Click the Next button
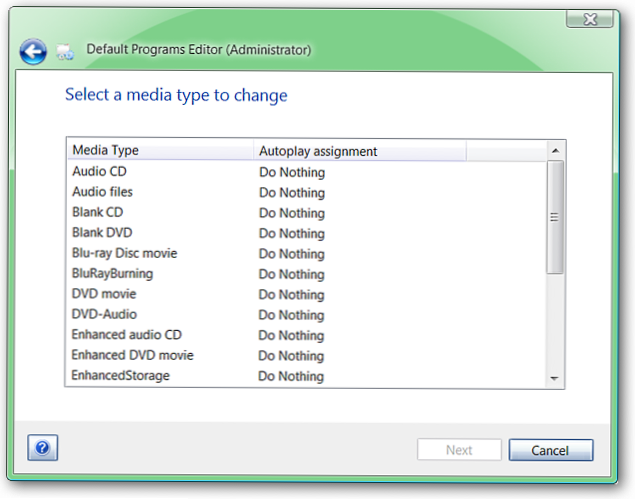The width and height of the screenshot is (635, 499). [459, 450]
